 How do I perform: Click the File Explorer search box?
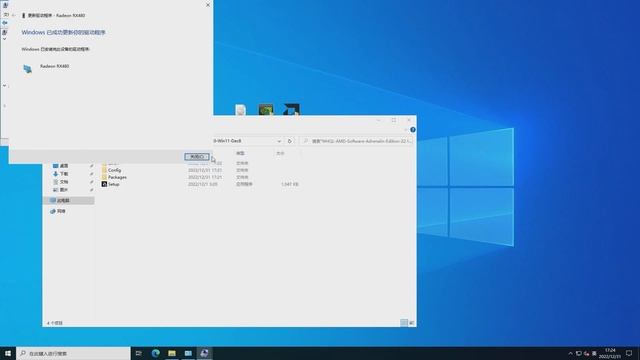click(356, 141)
